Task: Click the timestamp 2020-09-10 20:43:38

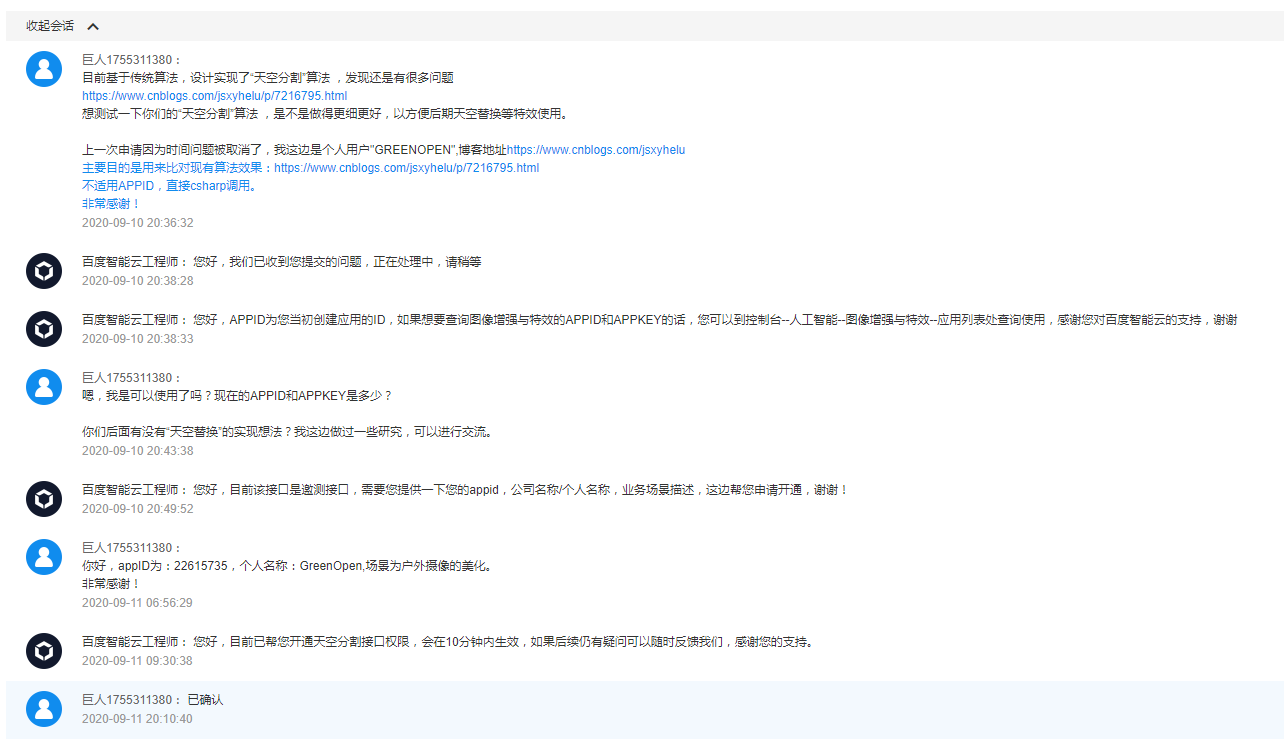Action: coord(138,451)
